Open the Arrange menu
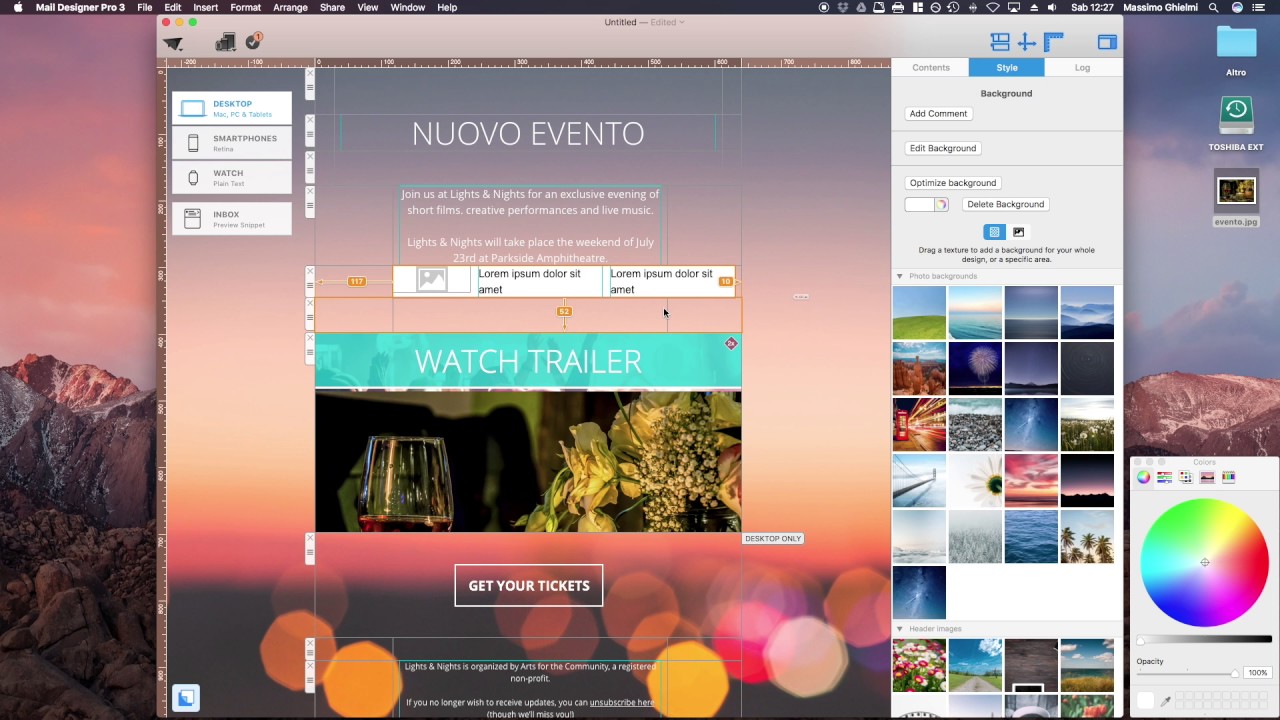 tap(290, 7)
